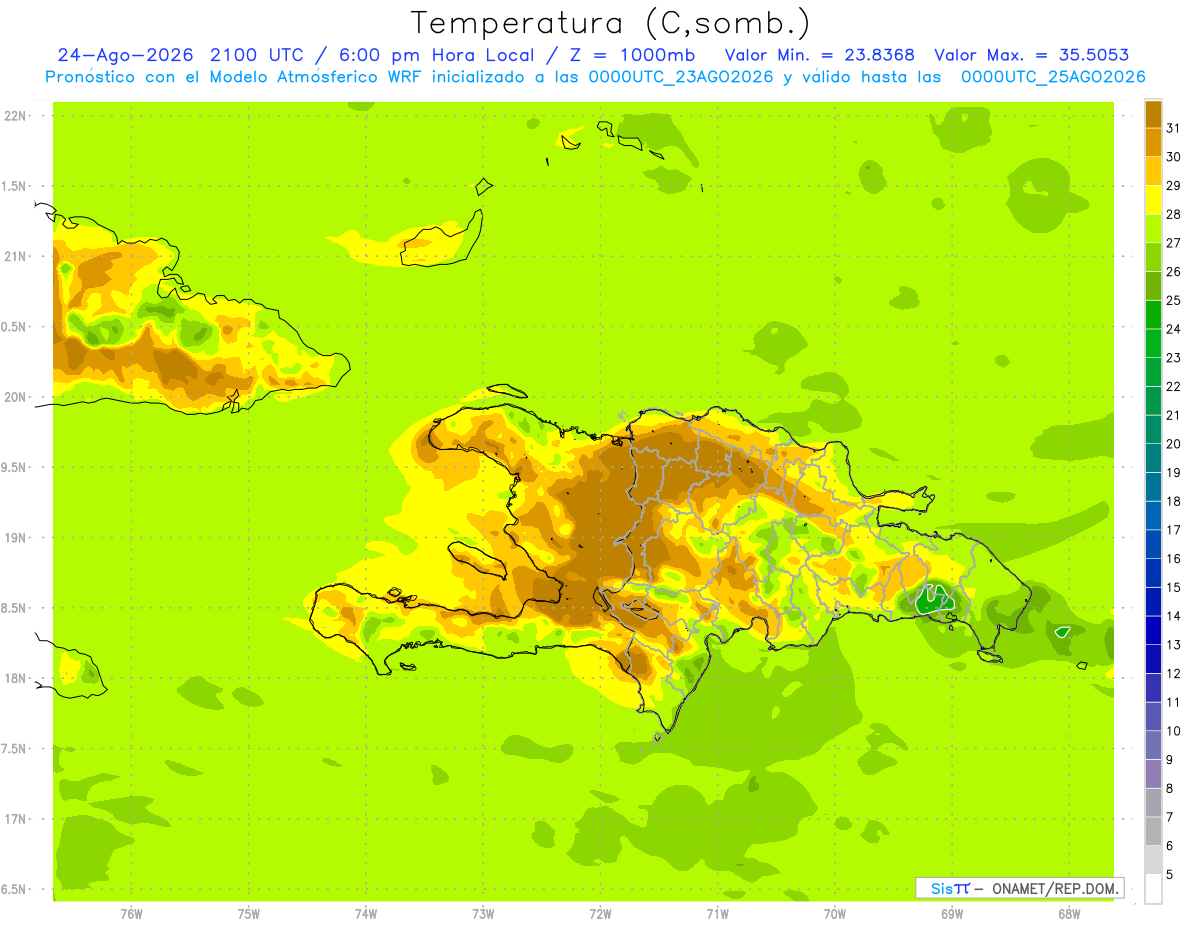This screenshot has width=1200, height=927.
Task: Click the "0000UTC_25AGO2026" valid-until time
Action: [x=1053, y=77]
